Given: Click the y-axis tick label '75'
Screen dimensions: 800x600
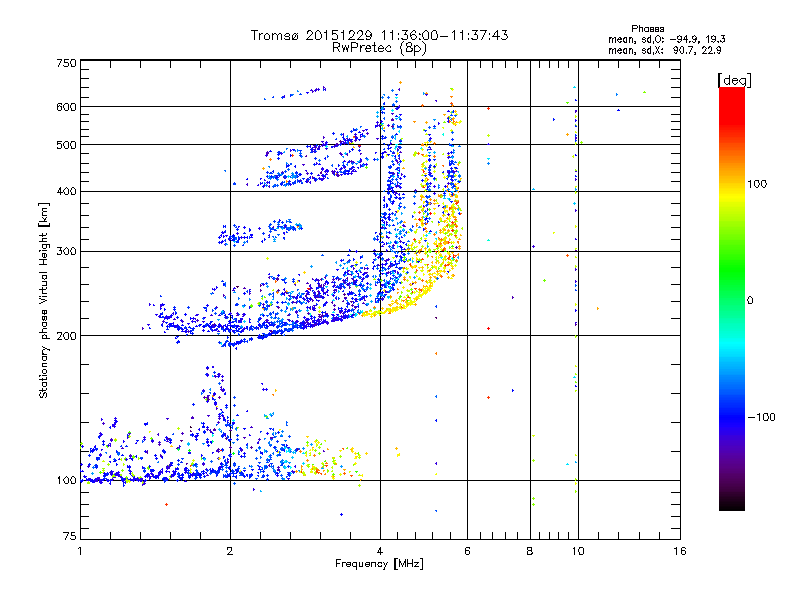Looking at the screenshot, I should 70,536.
